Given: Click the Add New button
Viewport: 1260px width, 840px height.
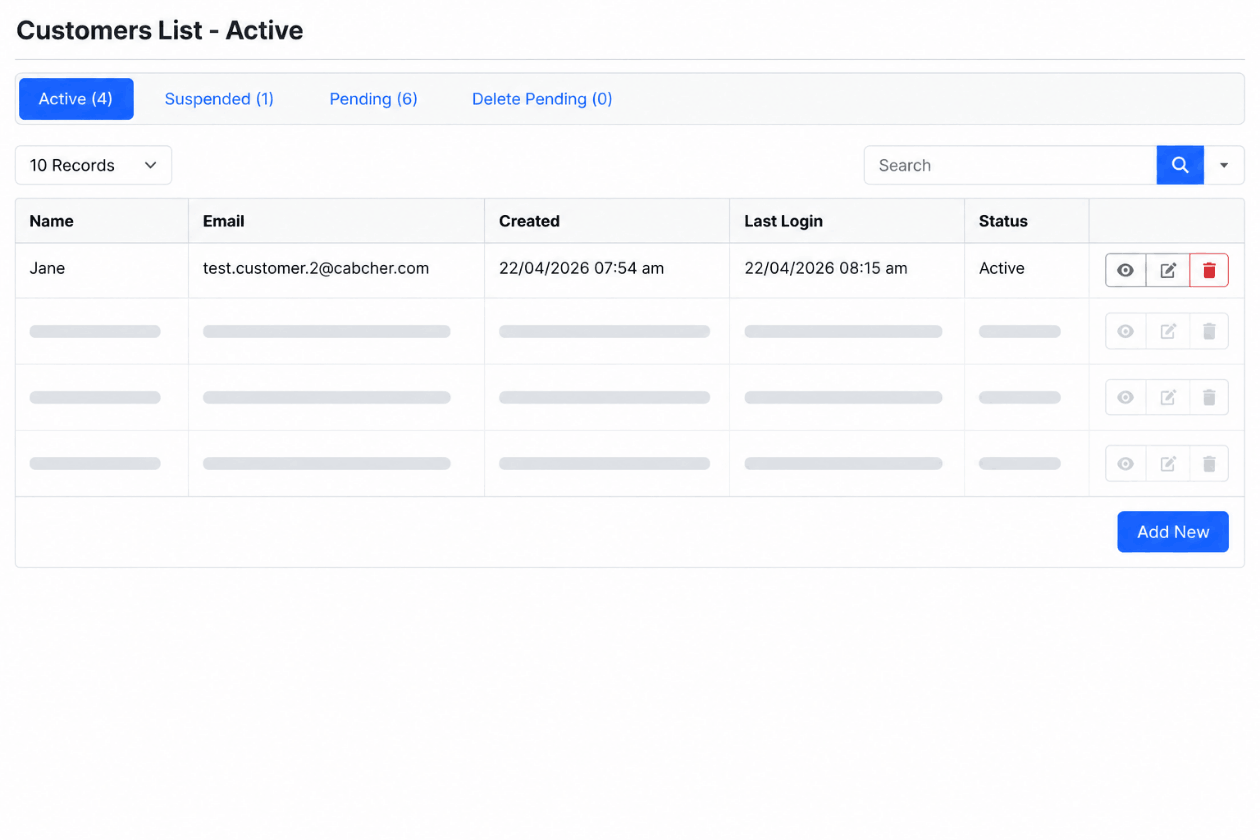Looking at the screenshot, I should coord(1173,532).
